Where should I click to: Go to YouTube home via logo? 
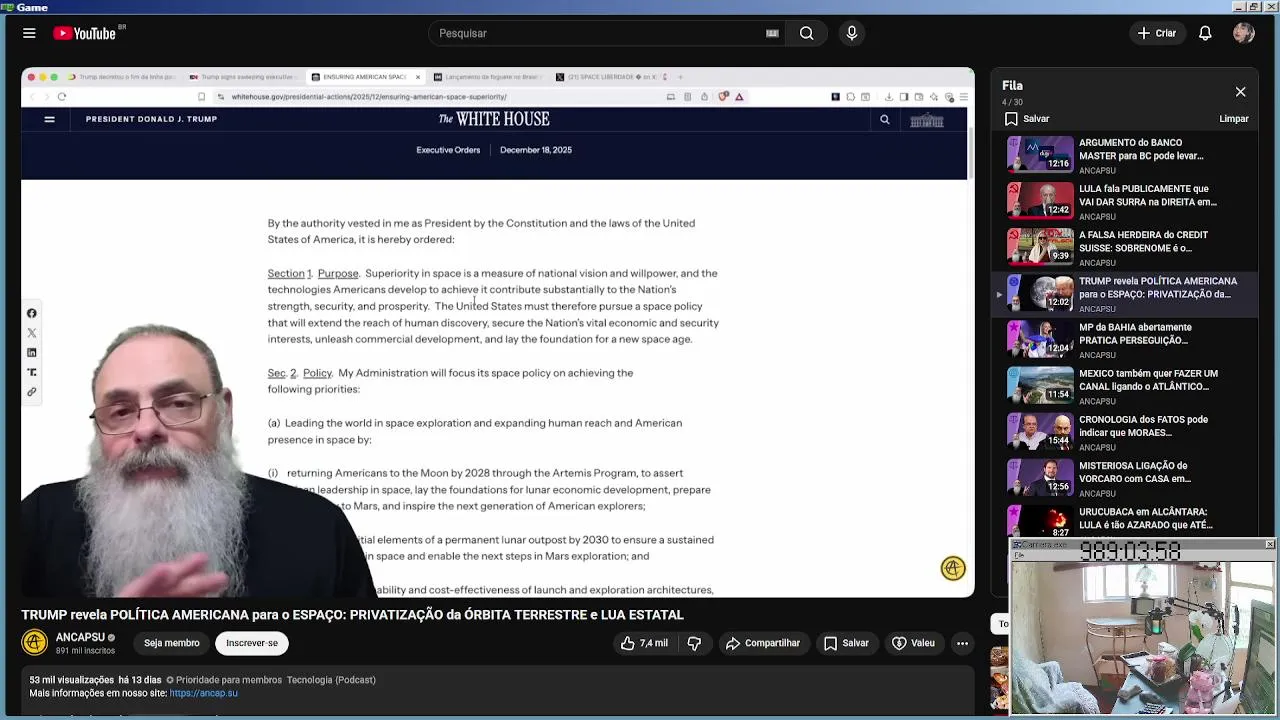click(85, 33)
